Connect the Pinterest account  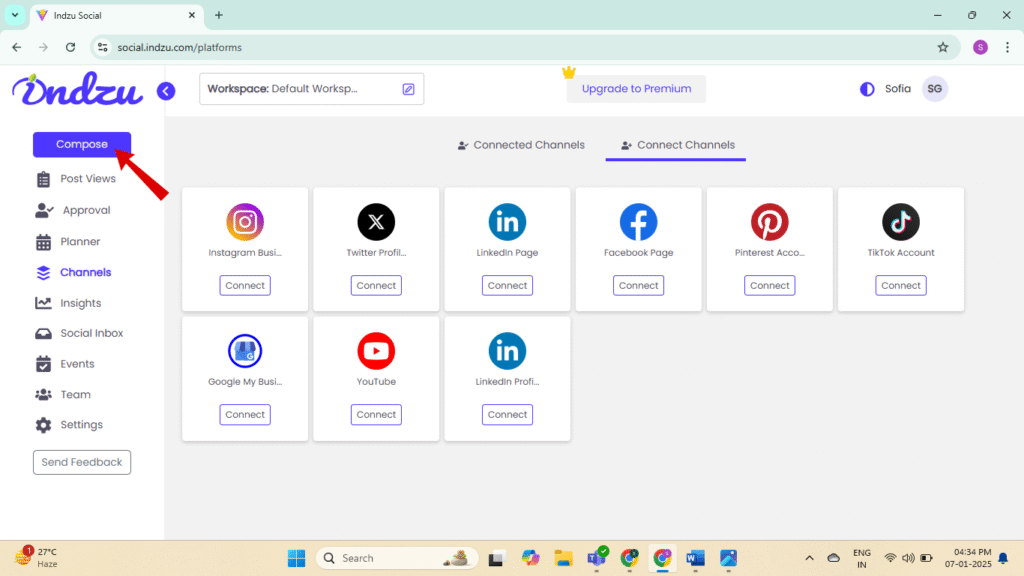tap(769, 285)
